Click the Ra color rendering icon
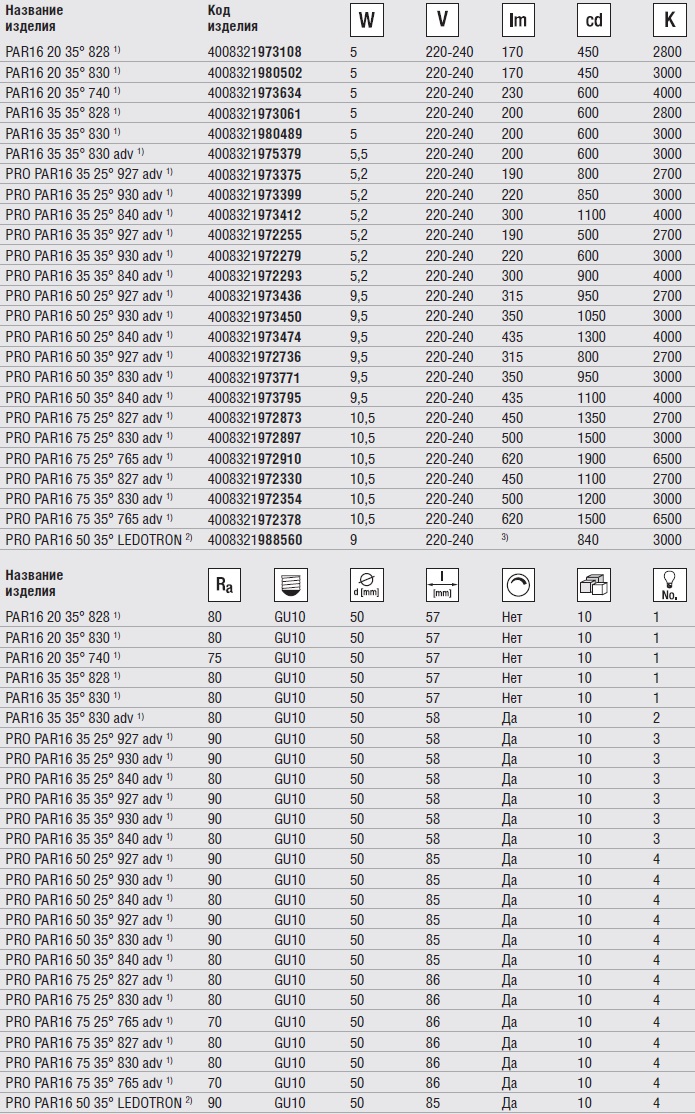 point(222,585)
